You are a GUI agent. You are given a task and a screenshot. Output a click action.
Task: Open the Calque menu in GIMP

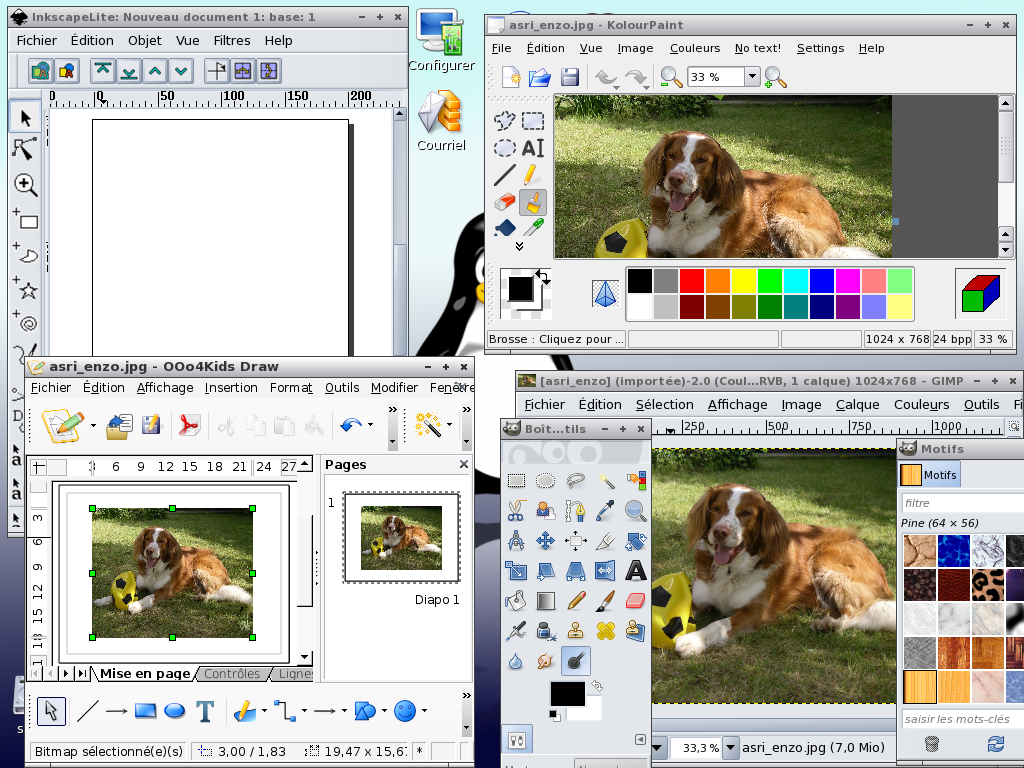[857, 405]
